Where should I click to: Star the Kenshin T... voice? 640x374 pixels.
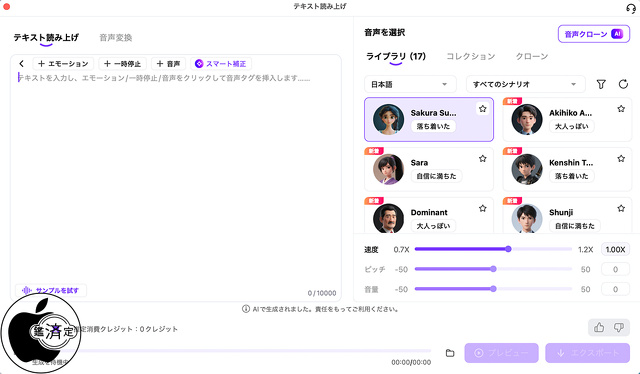tap(621, 158)
